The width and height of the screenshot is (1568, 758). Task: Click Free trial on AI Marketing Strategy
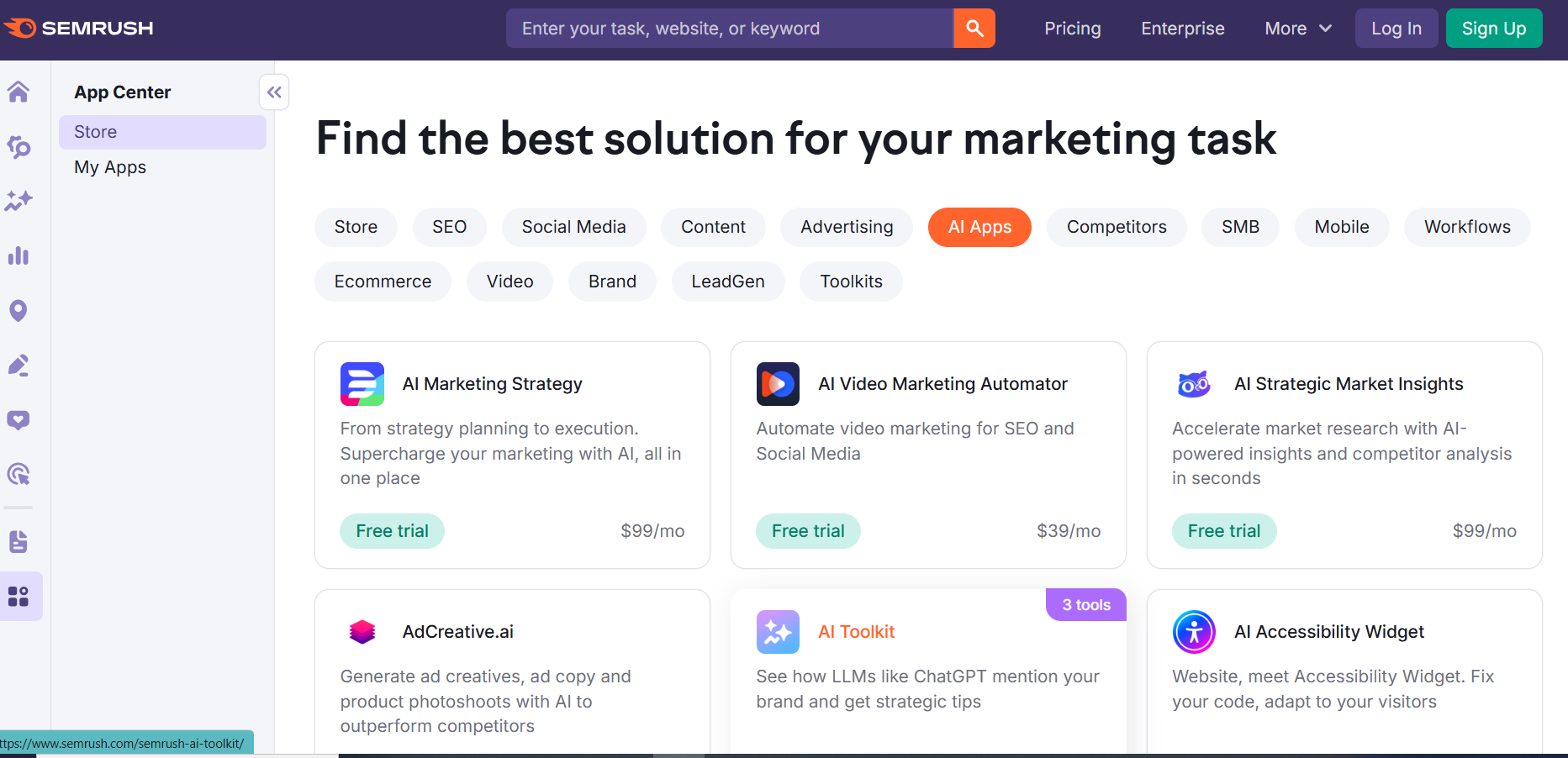click(392, 531)
